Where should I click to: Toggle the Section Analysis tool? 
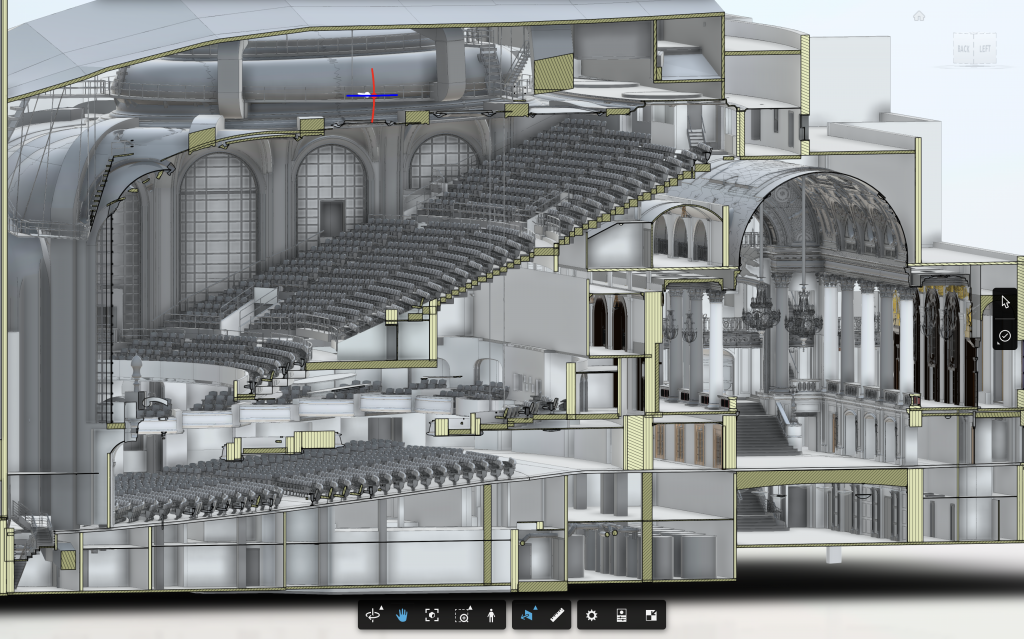point(527,616)
